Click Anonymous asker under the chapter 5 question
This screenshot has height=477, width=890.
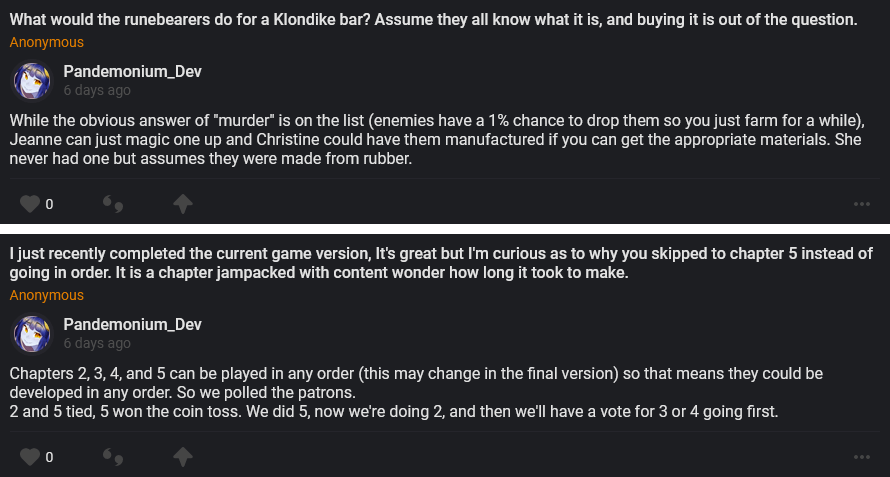coord(47,296)
